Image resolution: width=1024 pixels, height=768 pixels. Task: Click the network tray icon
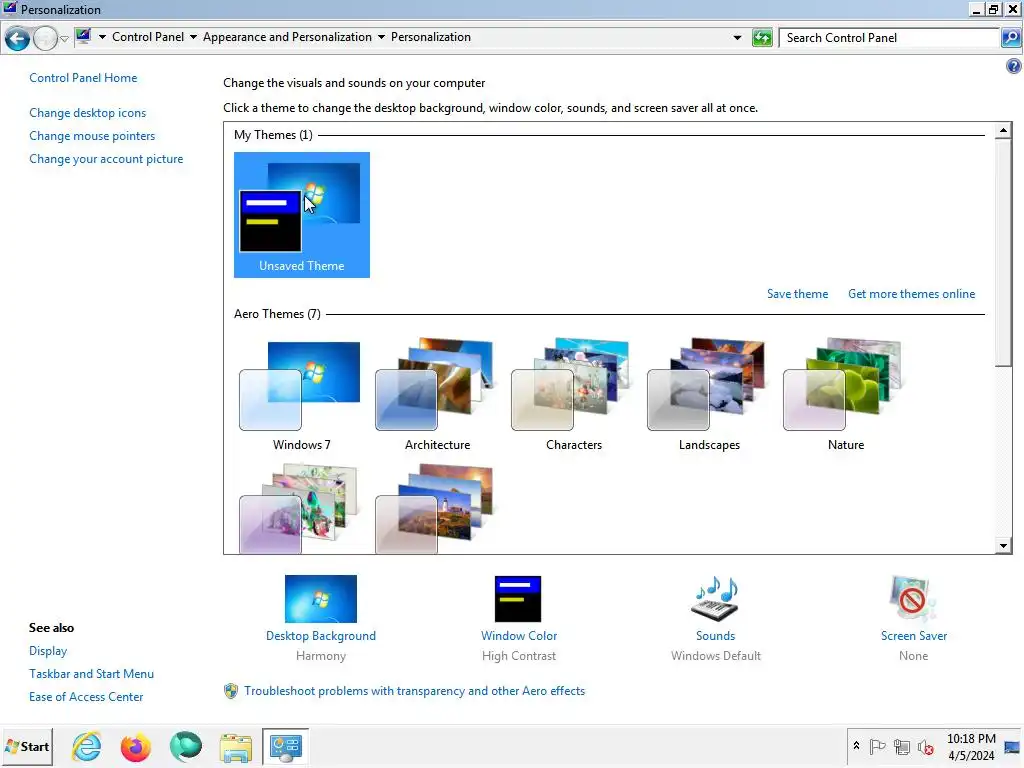pos(902,746)
